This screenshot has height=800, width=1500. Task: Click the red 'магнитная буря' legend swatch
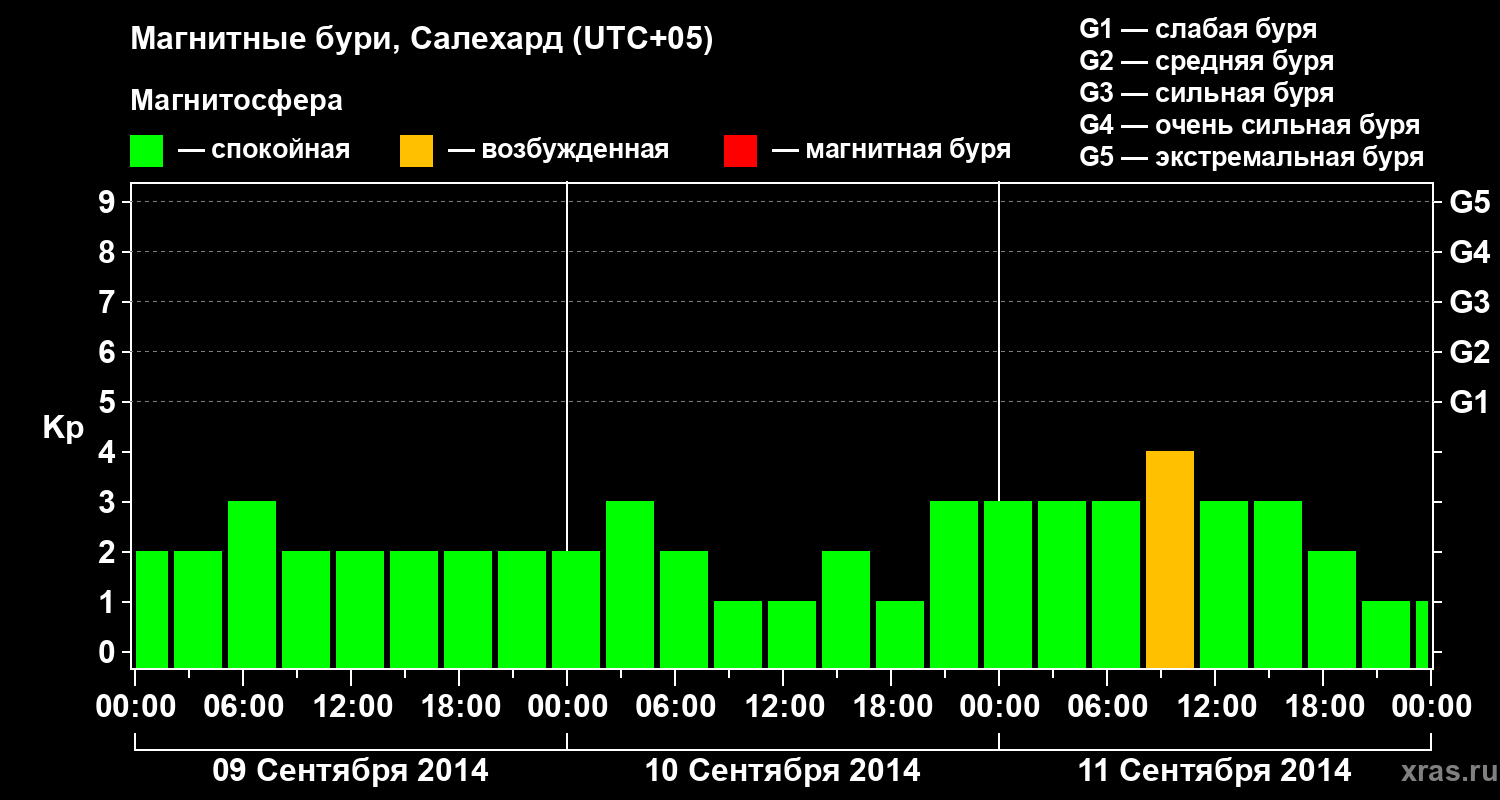(x=740, y=151)
